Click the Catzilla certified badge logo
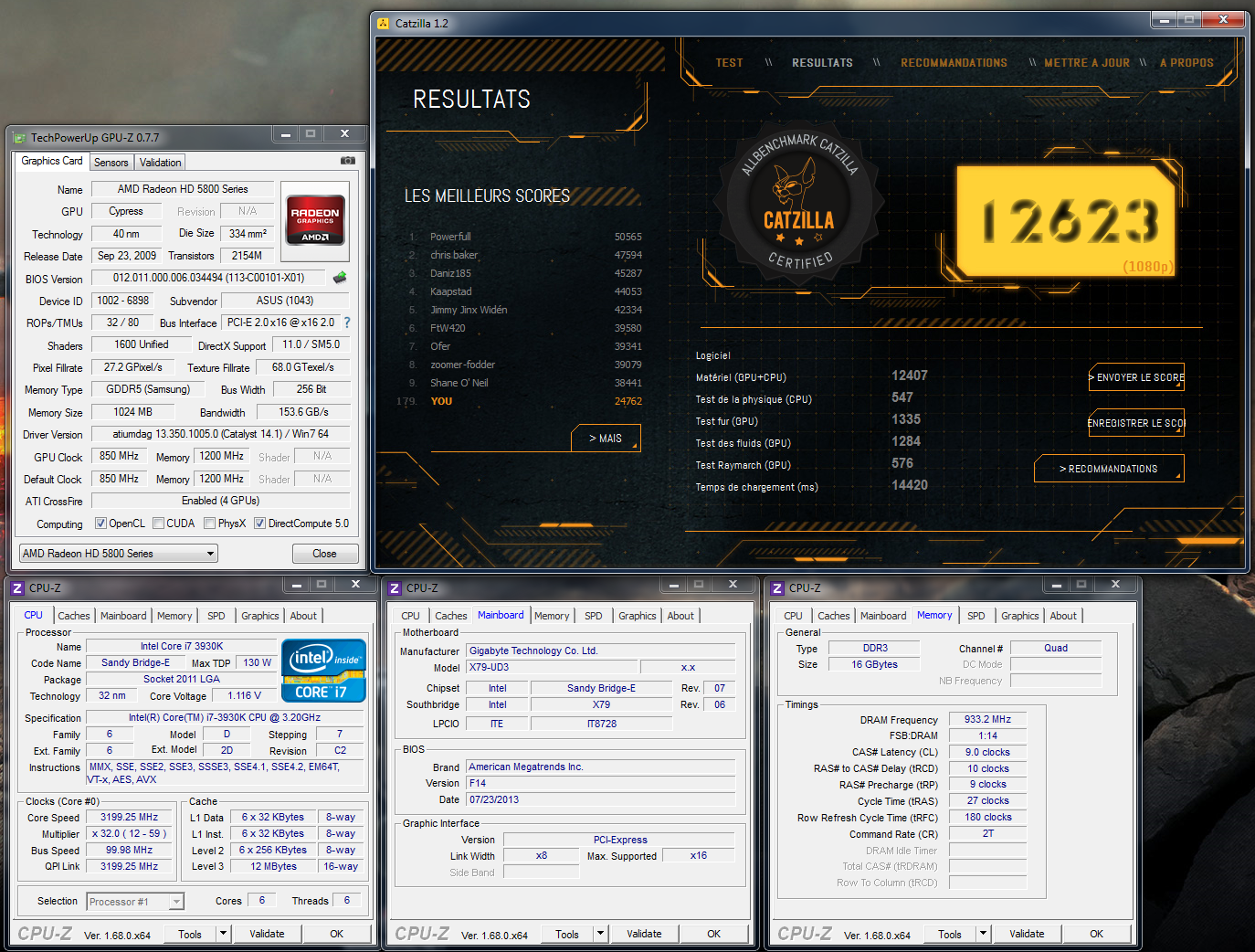This screenshot has height=952, width=1255. pyautogui.click(x=798, y=205)
